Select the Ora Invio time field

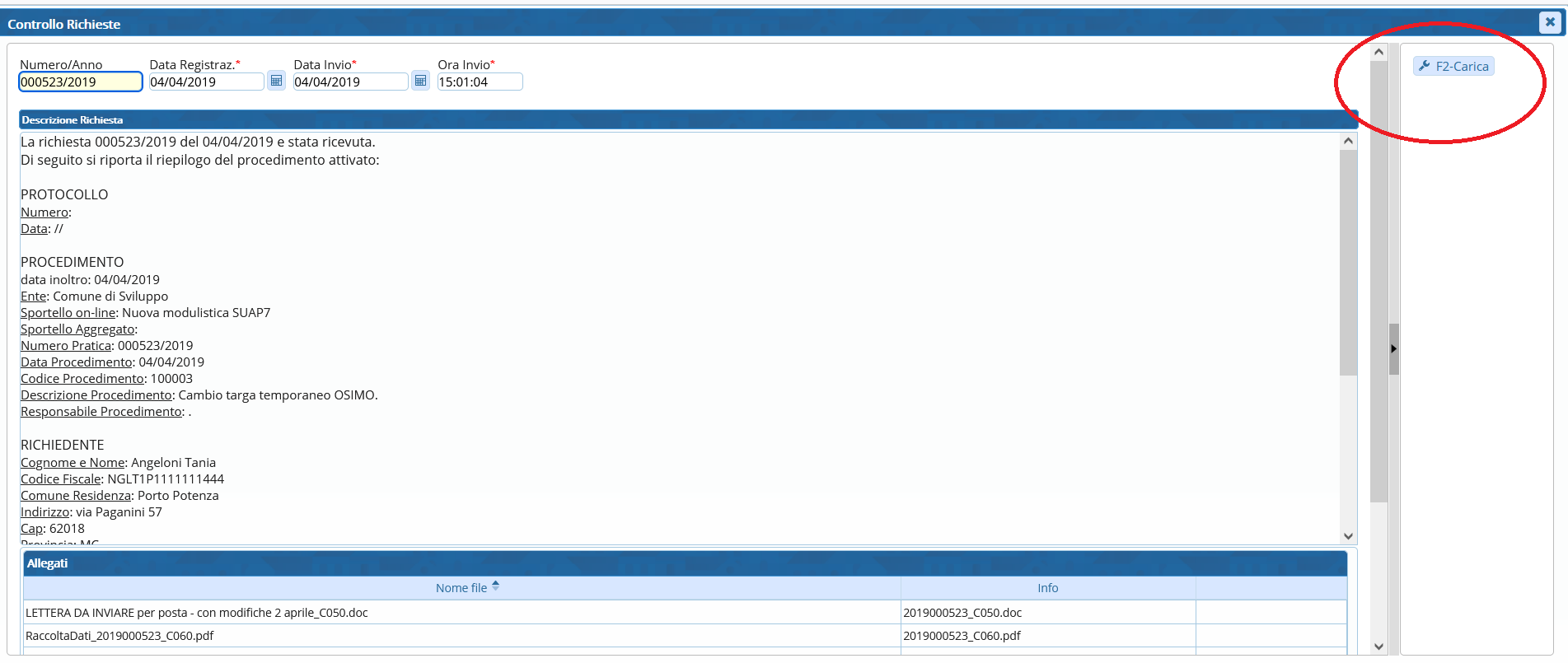pos(479,82)
